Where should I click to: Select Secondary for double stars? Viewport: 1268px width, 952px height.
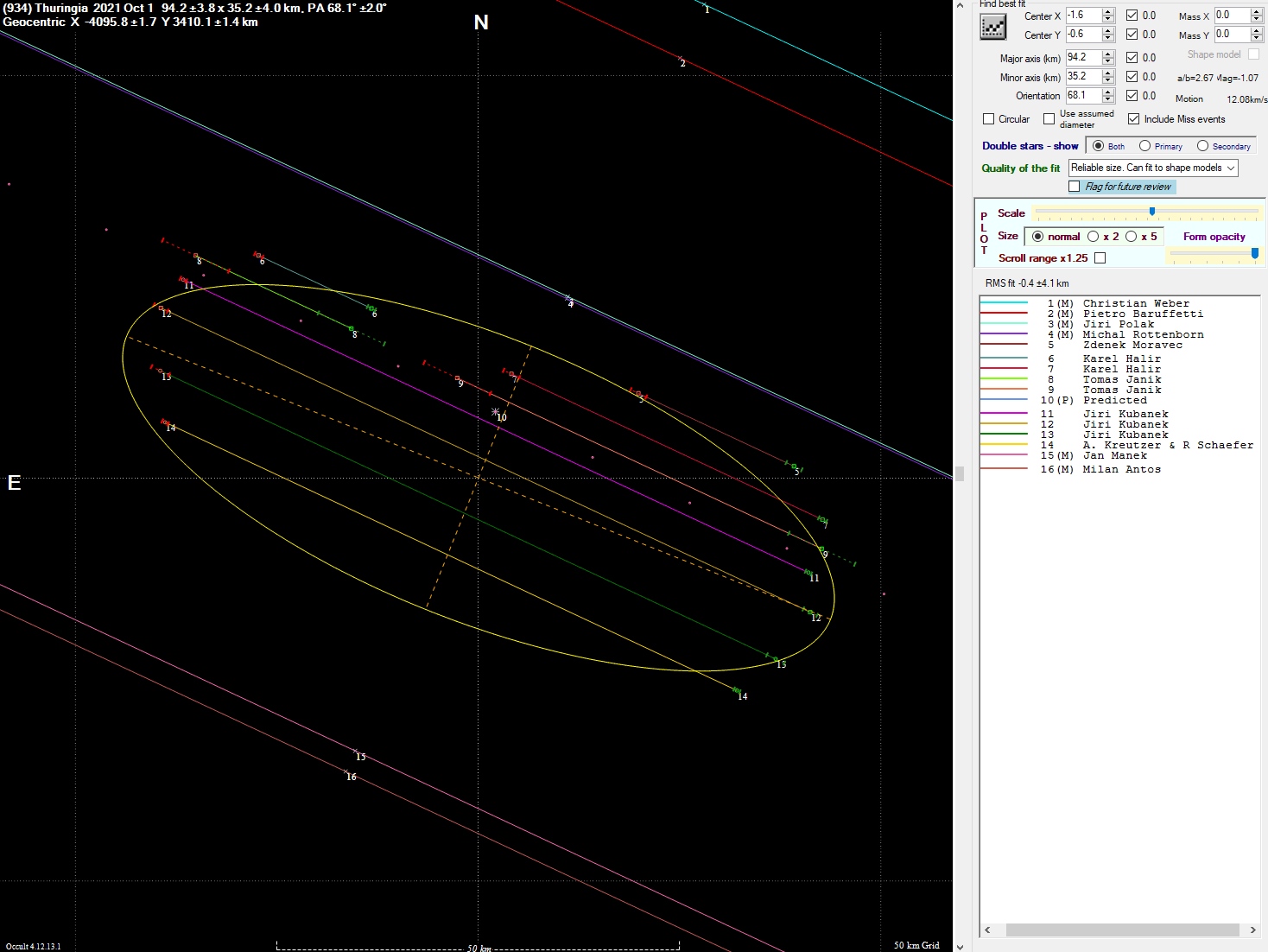pos(1202,146)
